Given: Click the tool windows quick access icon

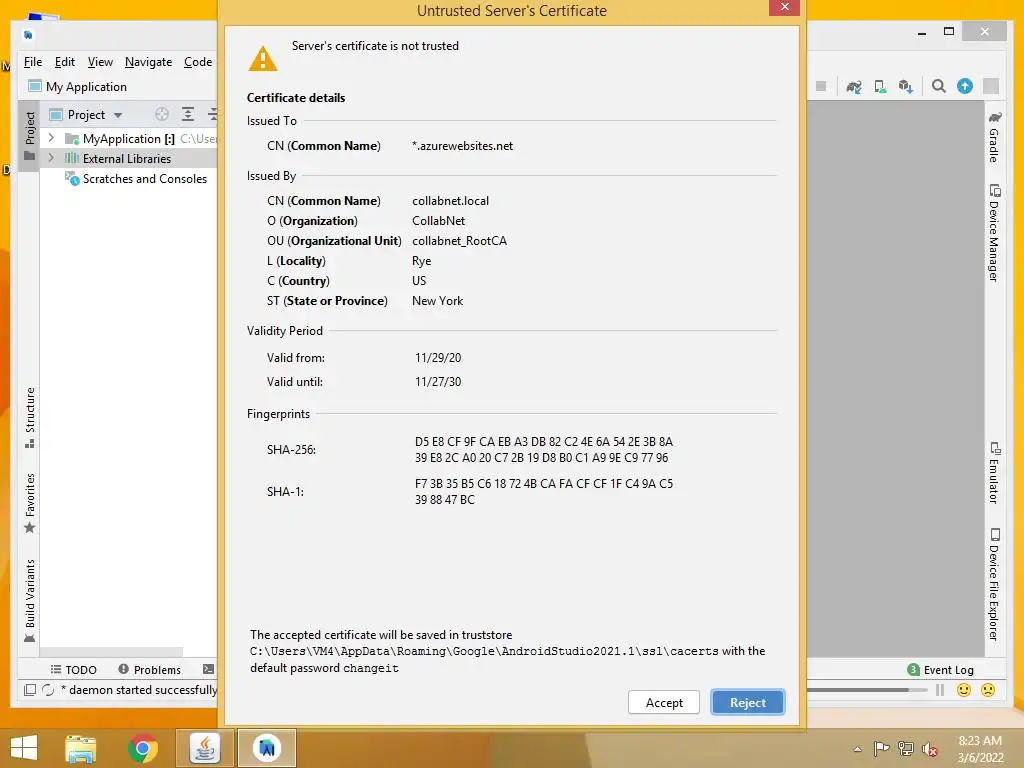Looking at the screenshot, I should coord(29,690).
